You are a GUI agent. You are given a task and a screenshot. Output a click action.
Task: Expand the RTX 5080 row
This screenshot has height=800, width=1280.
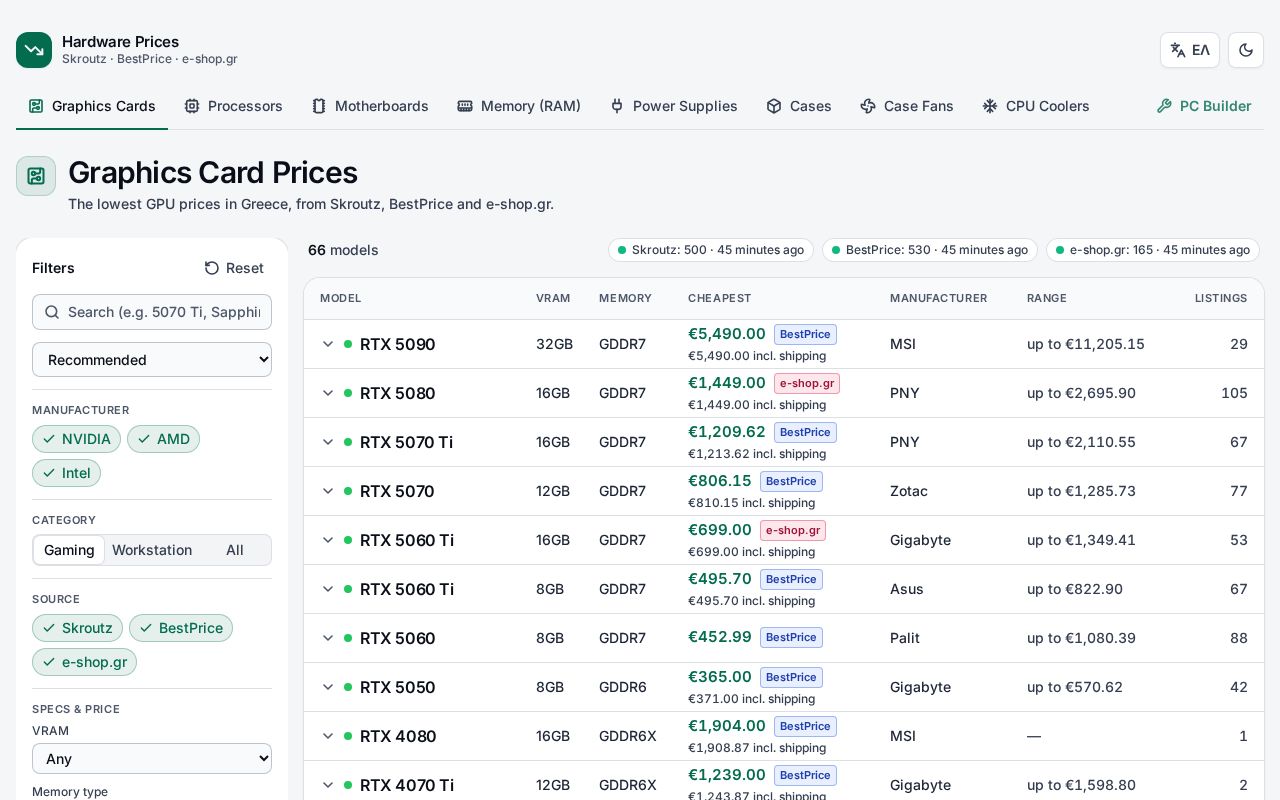coord(327,393)
